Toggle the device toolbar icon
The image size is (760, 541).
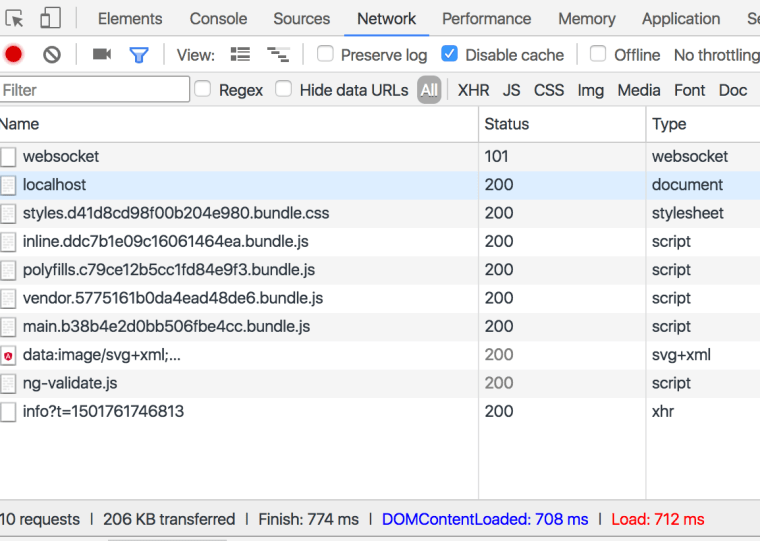pos(50,19)
